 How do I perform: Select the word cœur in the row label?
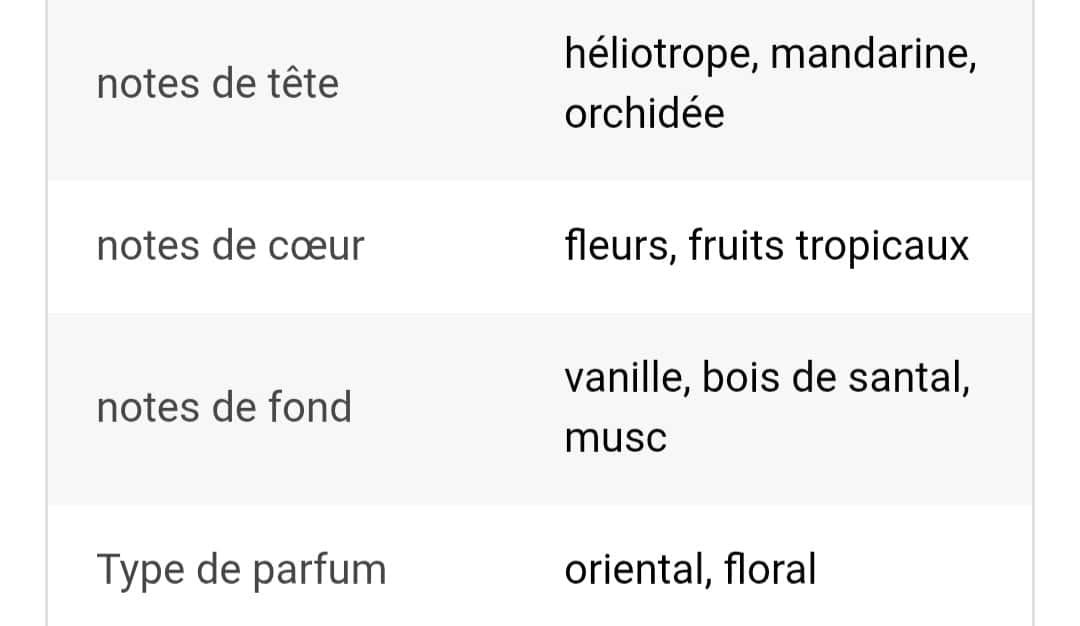tap(316, 247)
